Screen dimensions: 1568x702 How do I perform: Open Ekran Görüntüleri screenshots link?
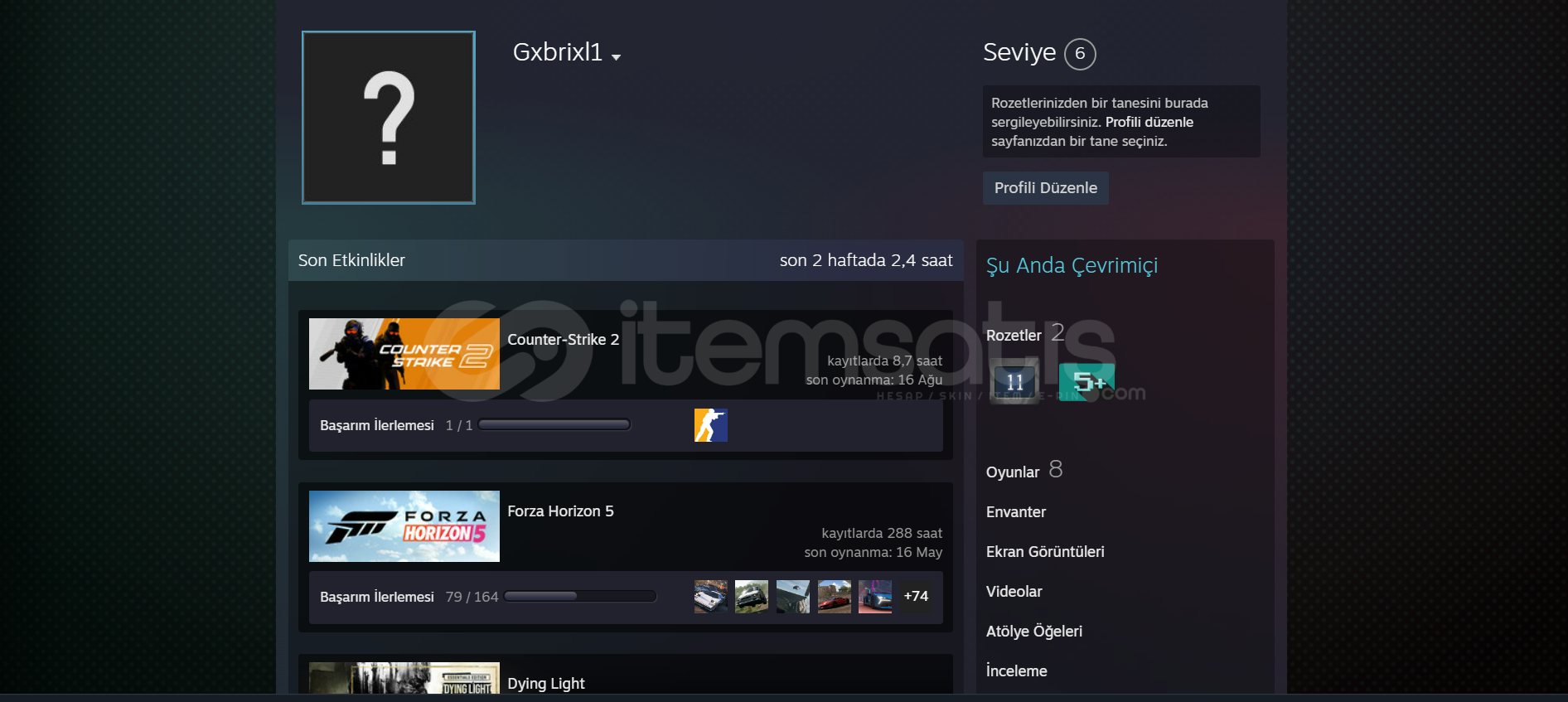click(x=1045, y=552)
